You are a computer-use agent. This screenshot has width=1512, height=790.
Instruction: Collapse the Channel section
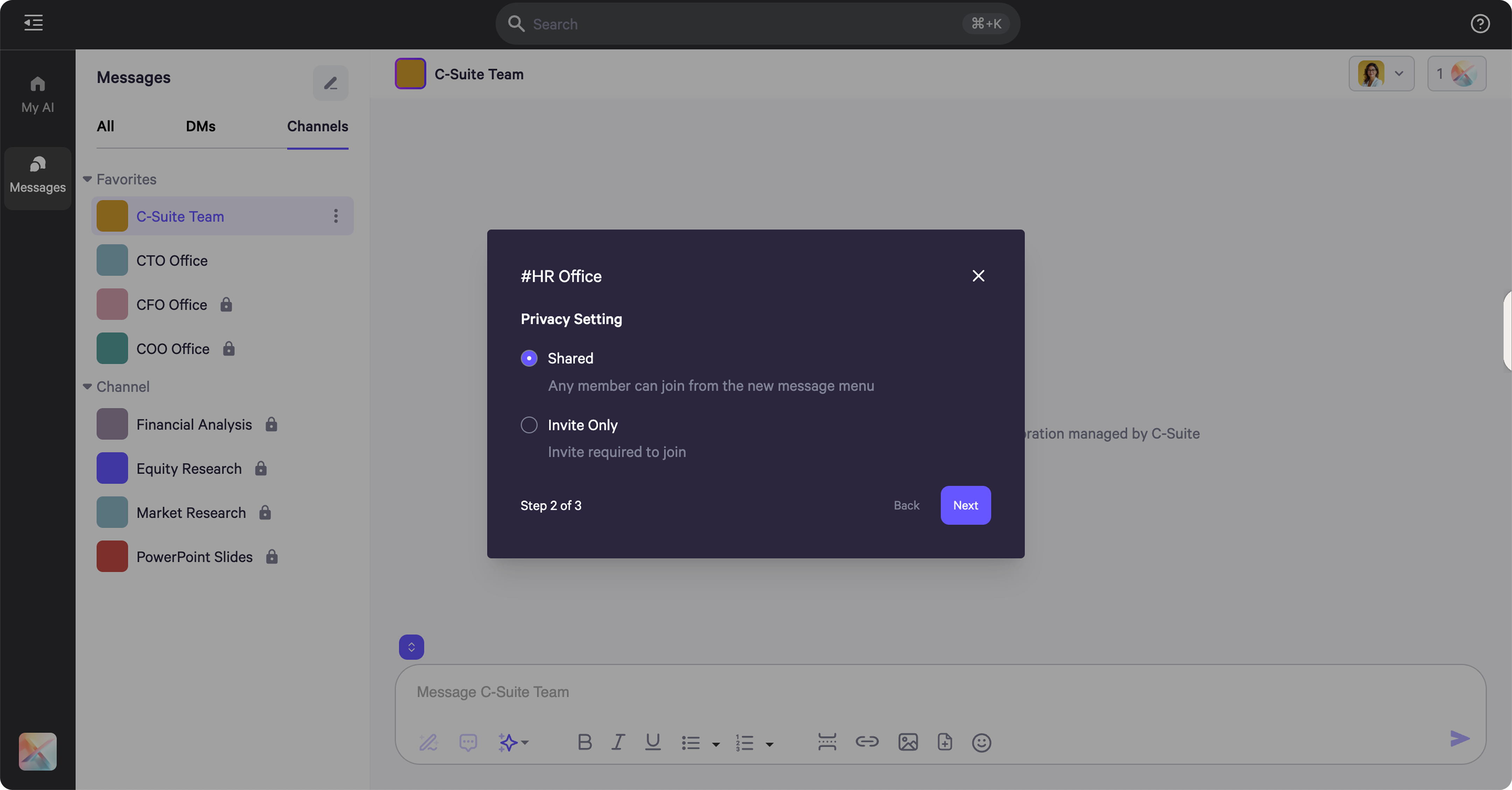pos(87,387)
